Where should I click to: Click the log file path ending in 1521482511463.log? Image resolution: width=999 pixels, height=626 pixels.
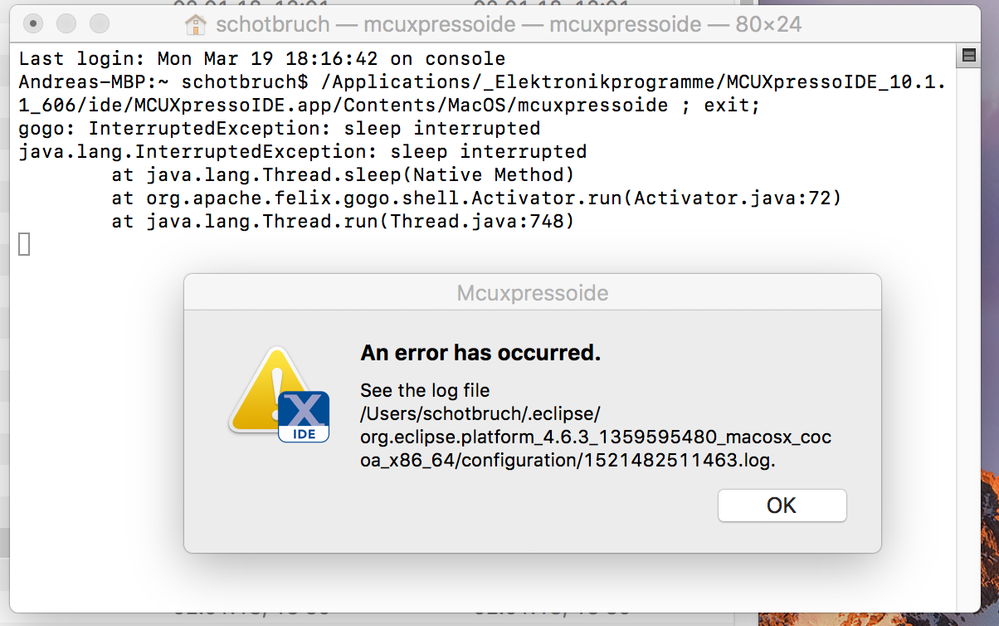tap(595, 437)
